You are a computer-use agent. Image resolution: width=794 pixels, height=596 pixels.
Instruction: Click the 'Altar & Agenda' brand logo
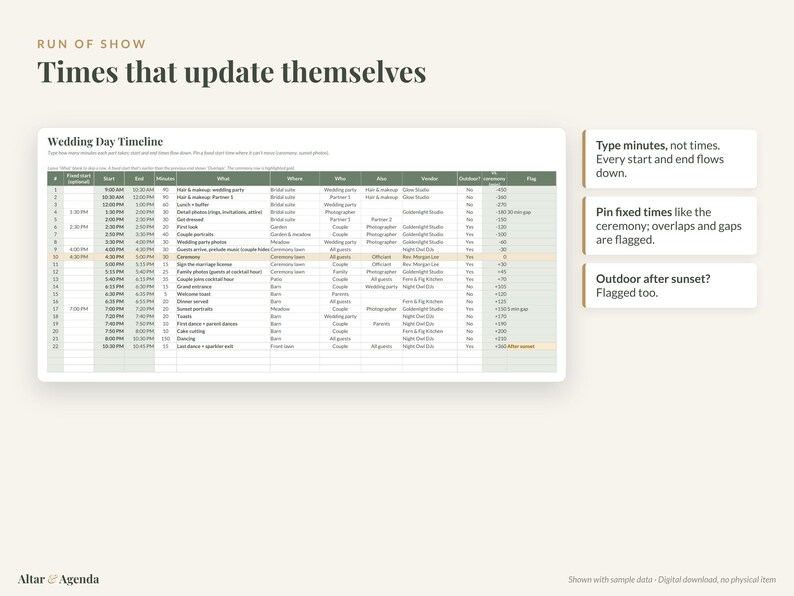[x=58, y=579]
